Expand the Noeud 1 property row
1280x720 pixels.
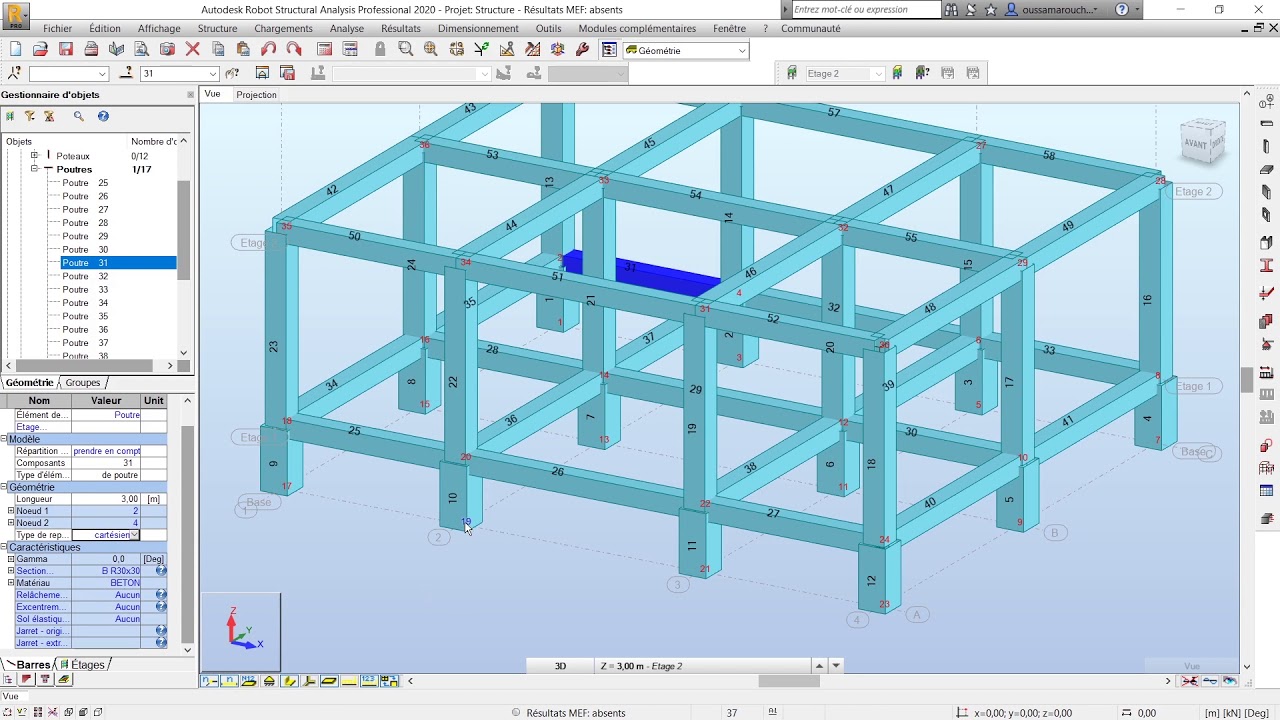pos(11,511)
